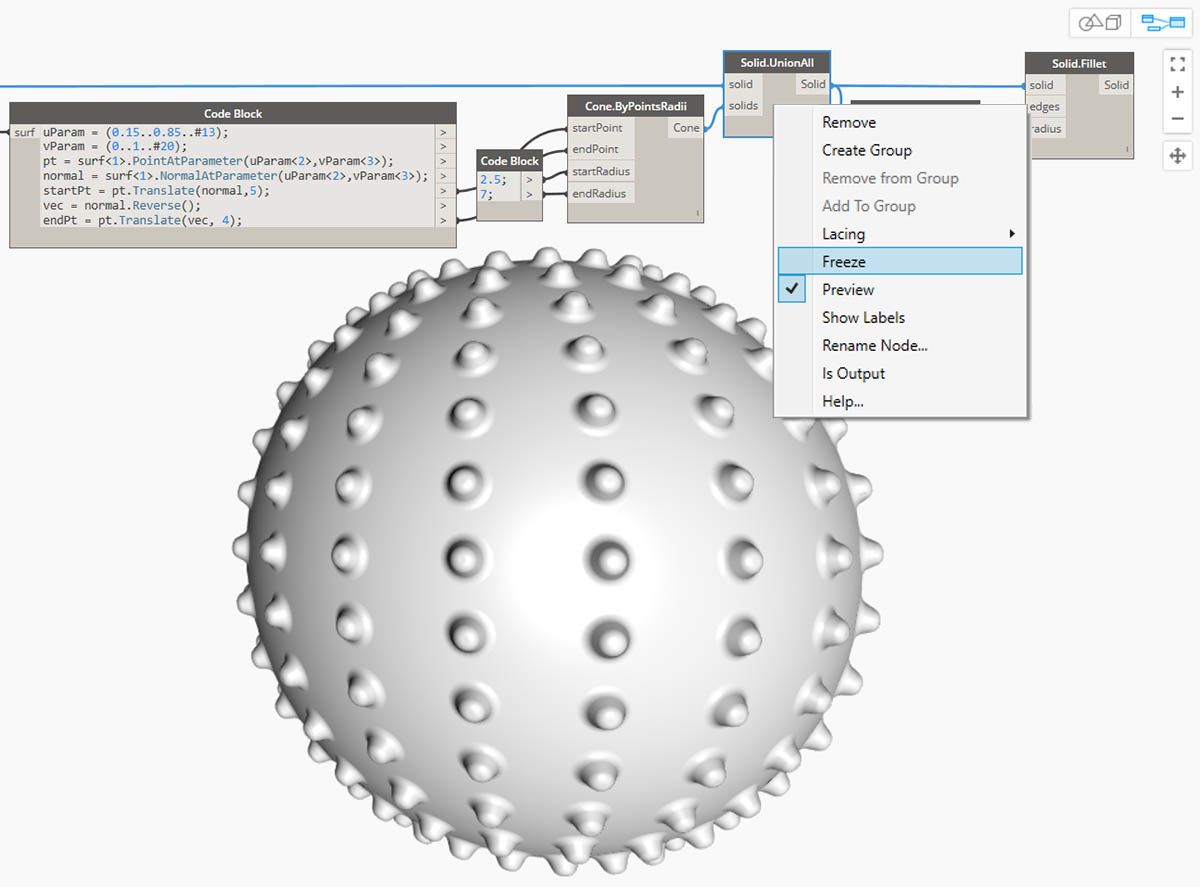Click lacing indicator on Solid.Fillet node
Viewport: 1200px width, 887px height.
[1127, 150]
